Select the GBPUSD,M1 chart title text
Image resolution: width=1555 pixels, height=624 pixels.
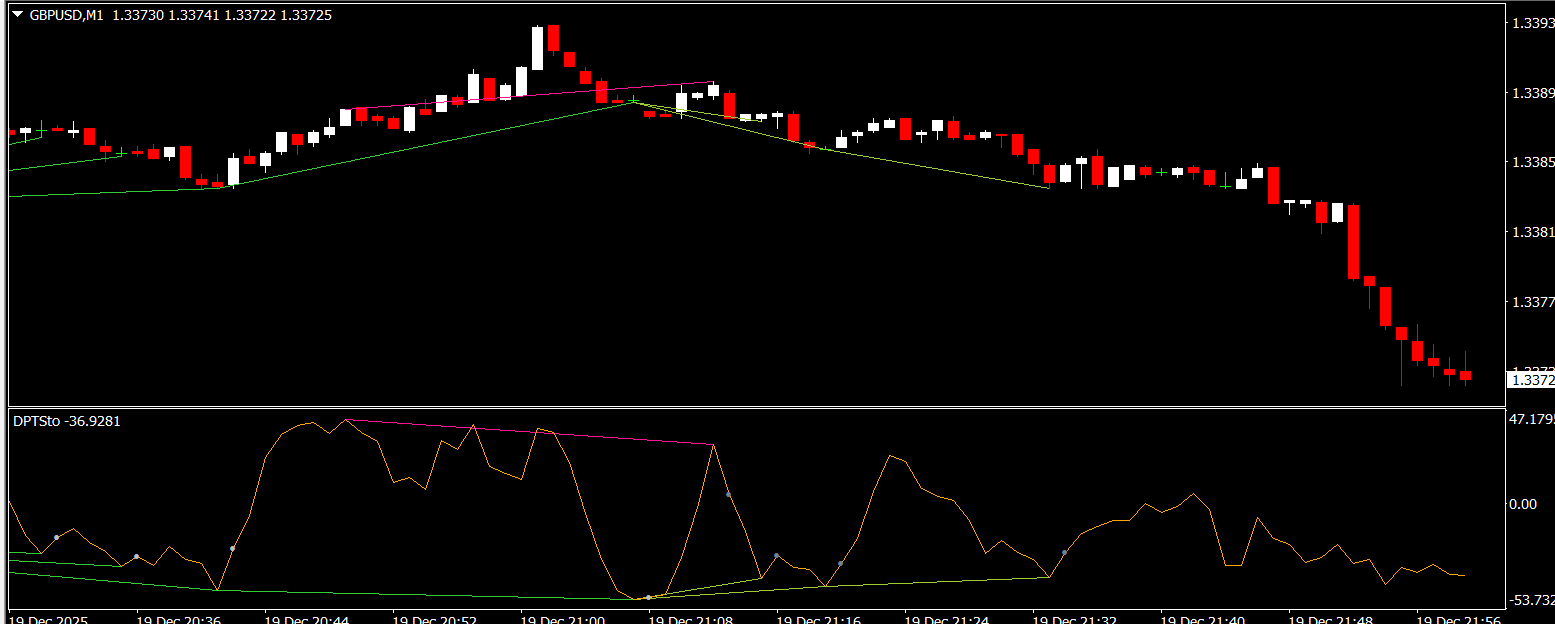[66, 15]
